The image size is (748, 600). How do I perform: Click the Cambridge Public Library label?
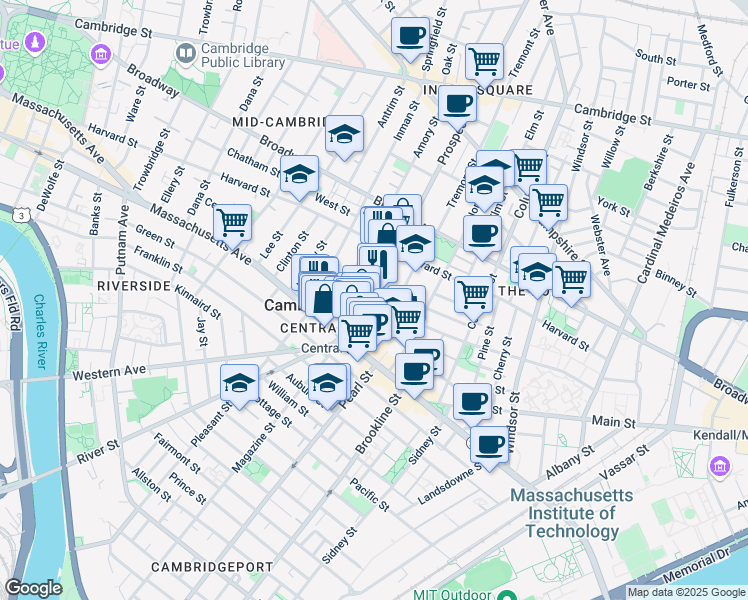click(243, 55)
